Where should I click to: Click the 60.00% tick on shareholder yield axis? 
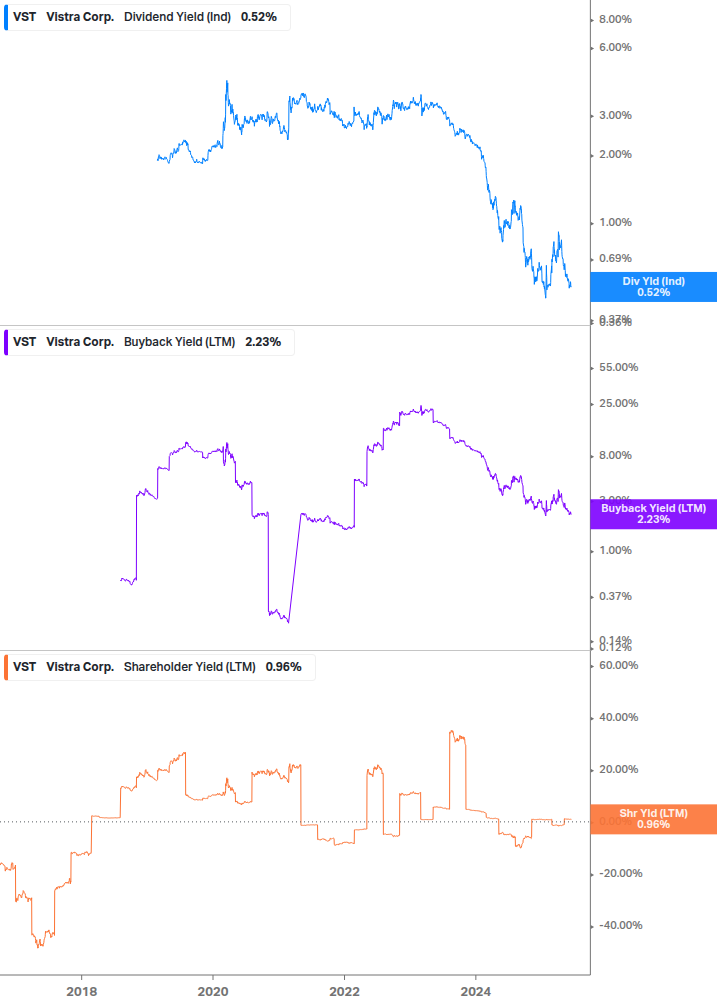[x=618, y=665]
